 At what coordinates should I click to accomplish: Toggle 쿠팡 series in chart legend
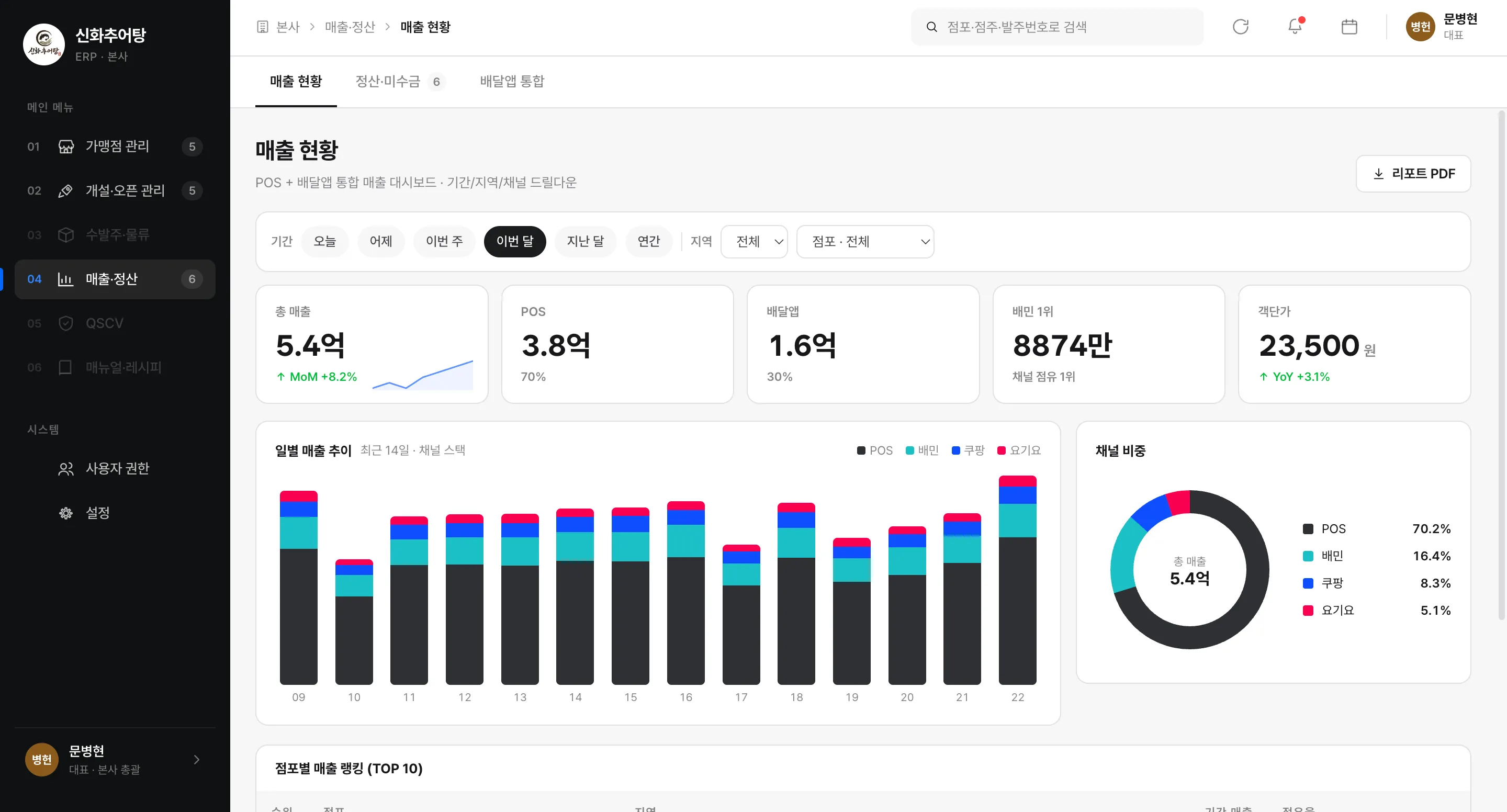[968, 450]
